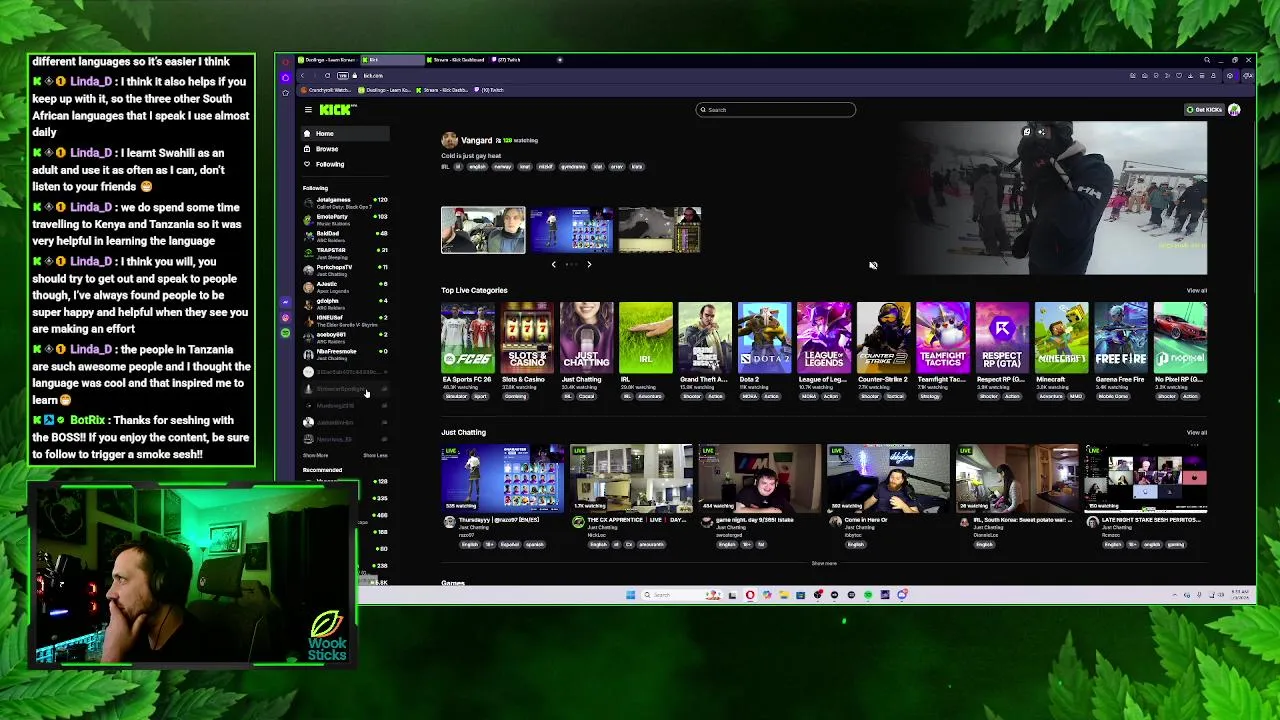The width and height of the screenshot is (1280, 720).
Task: Click the KICK logo
Action: 337,110
